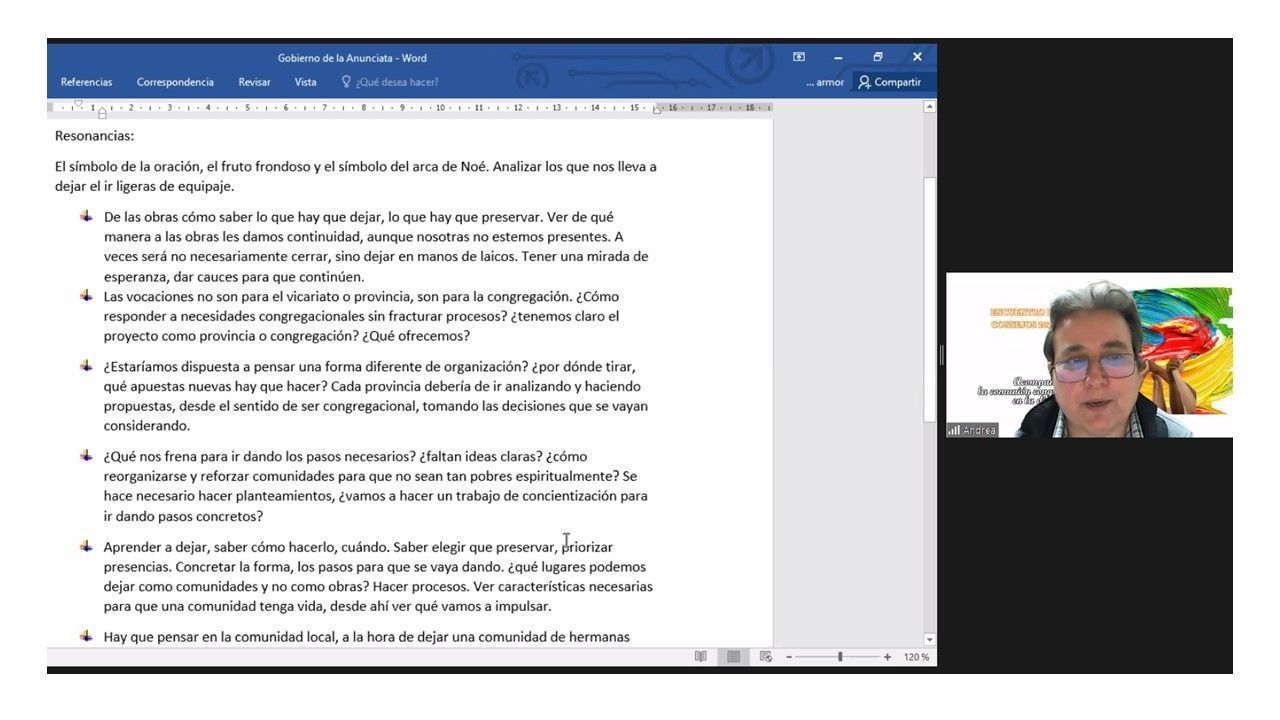Click the right indent marker on ruler
Screen dimensions: 1280x720
pos(657,110)
